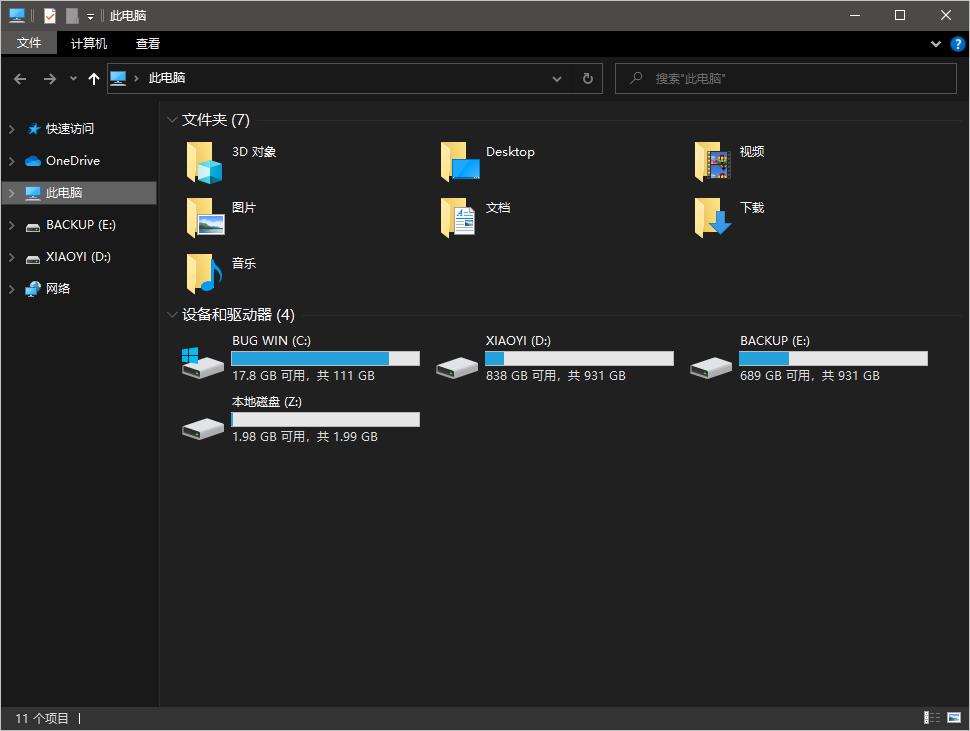
Task: Collapse the 文件夹 (7) group
Action: 172,120
